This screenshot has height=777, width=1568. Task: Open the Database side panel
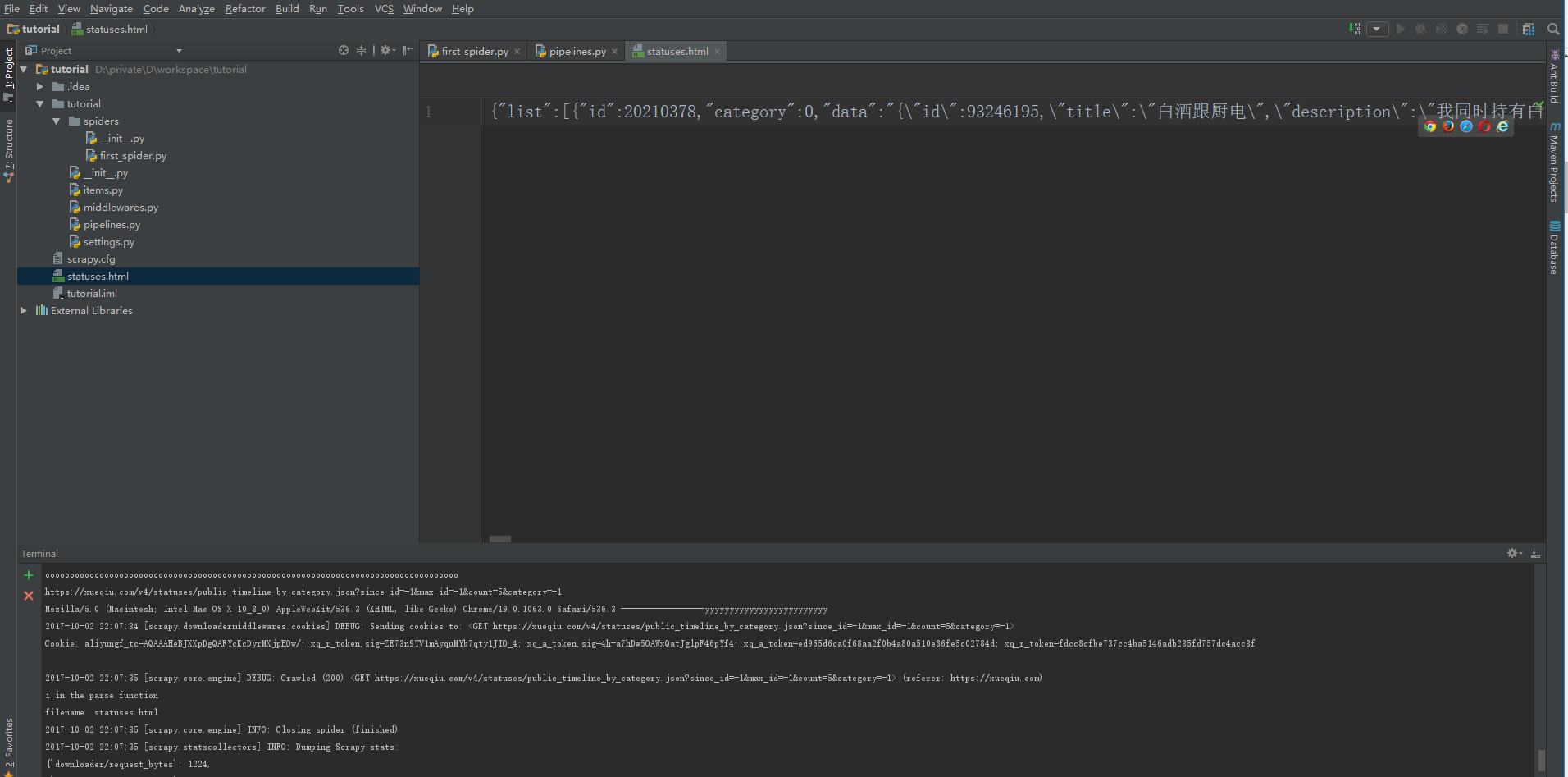pos(1555,248)
